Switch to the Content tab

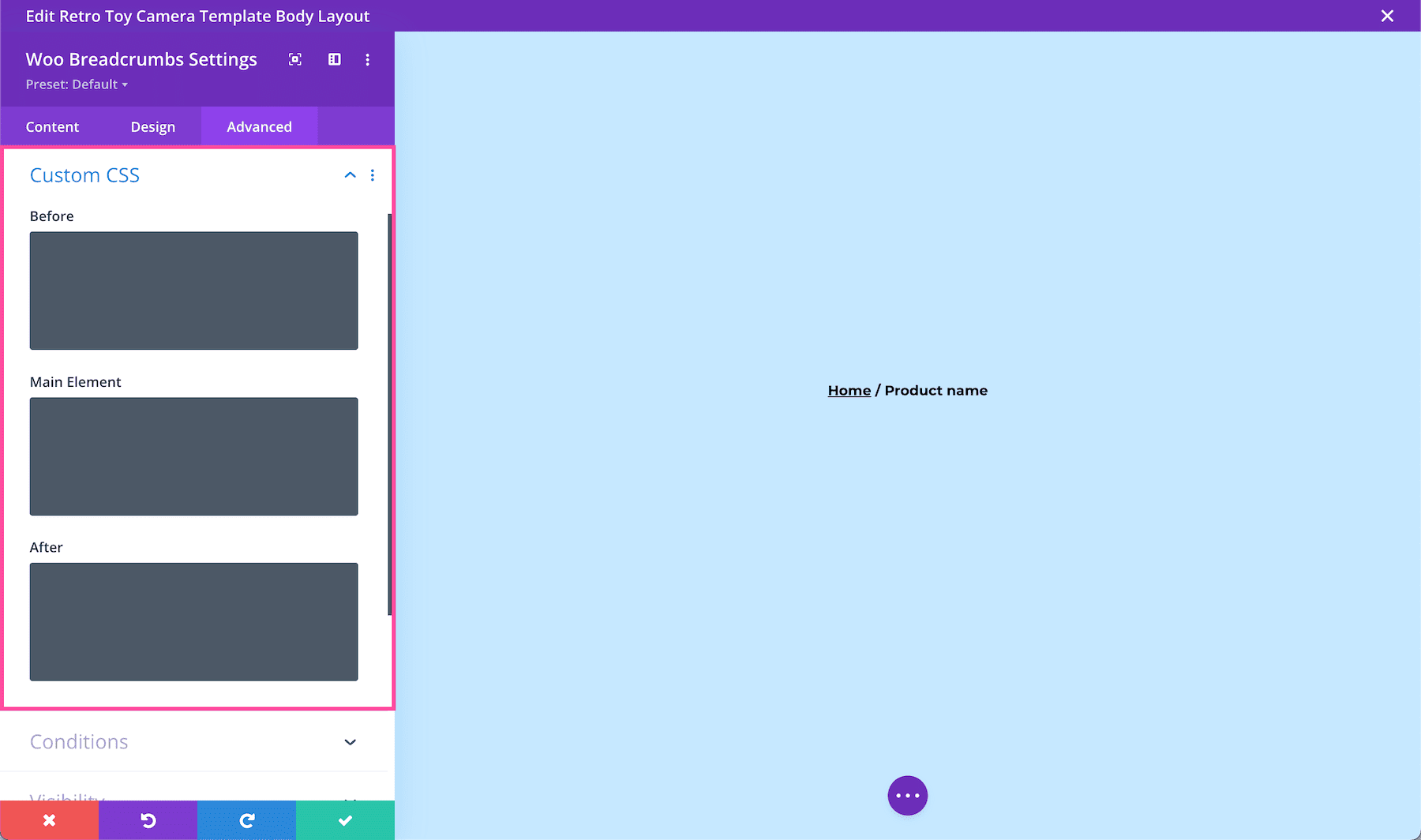(x=52, y=126)
